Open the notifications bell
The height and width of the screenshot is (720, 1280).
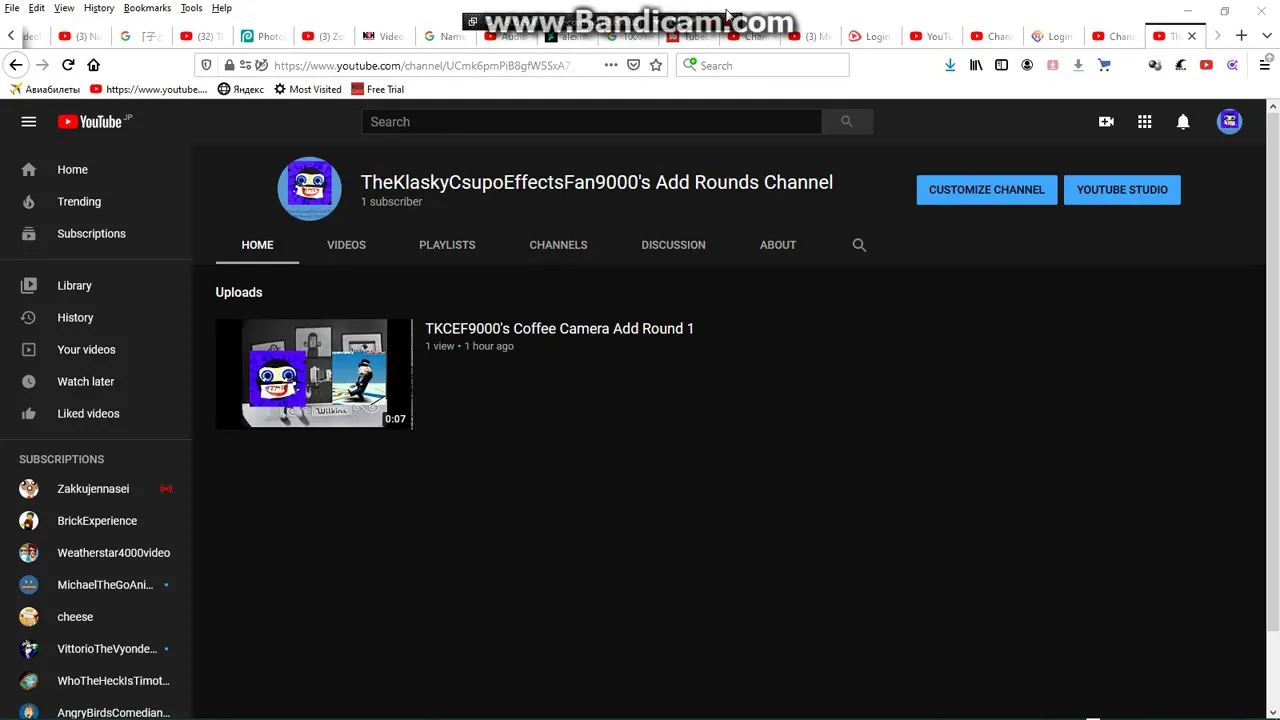click(x=1183, y=122)
